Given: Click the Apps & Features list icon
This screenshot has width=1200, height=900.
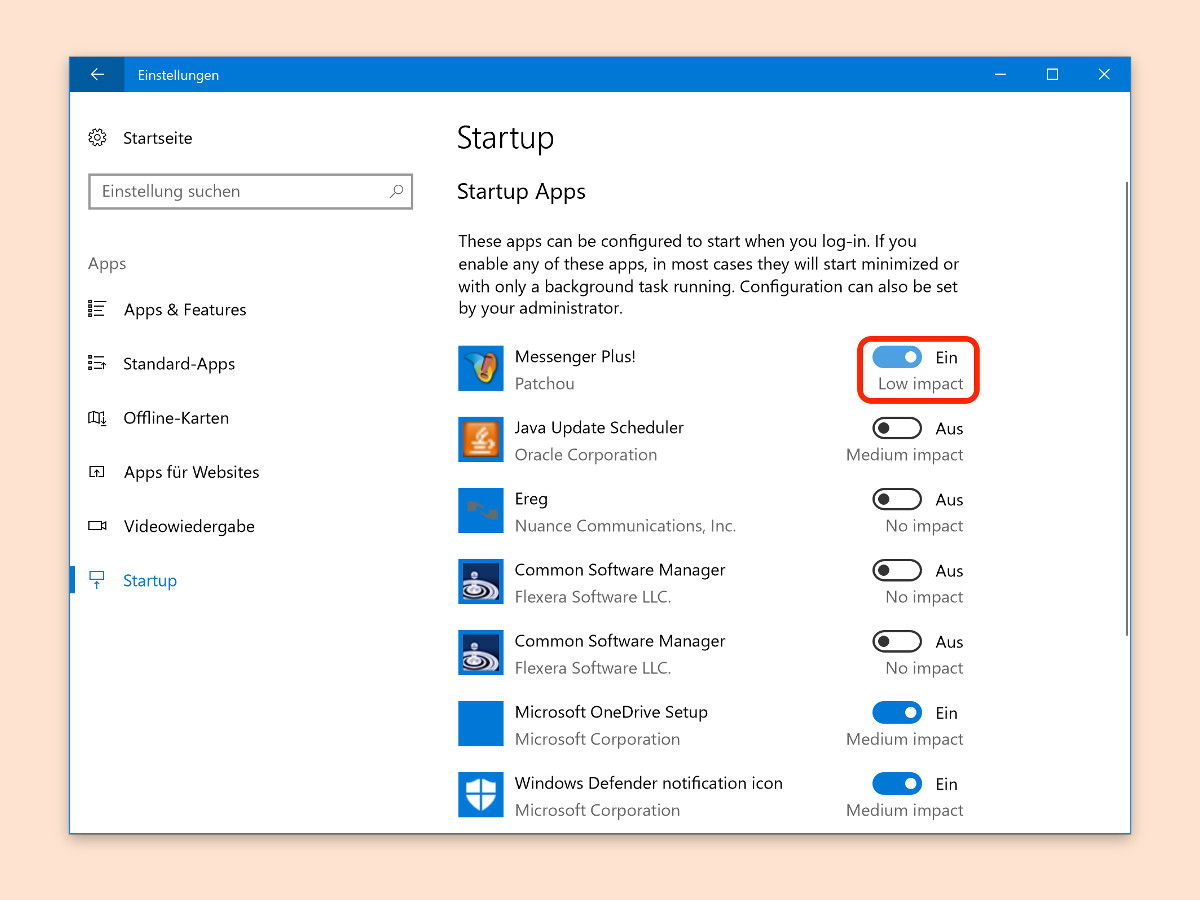Looking at the screenshot, I should pyautogui.click(x=97, y=309).
